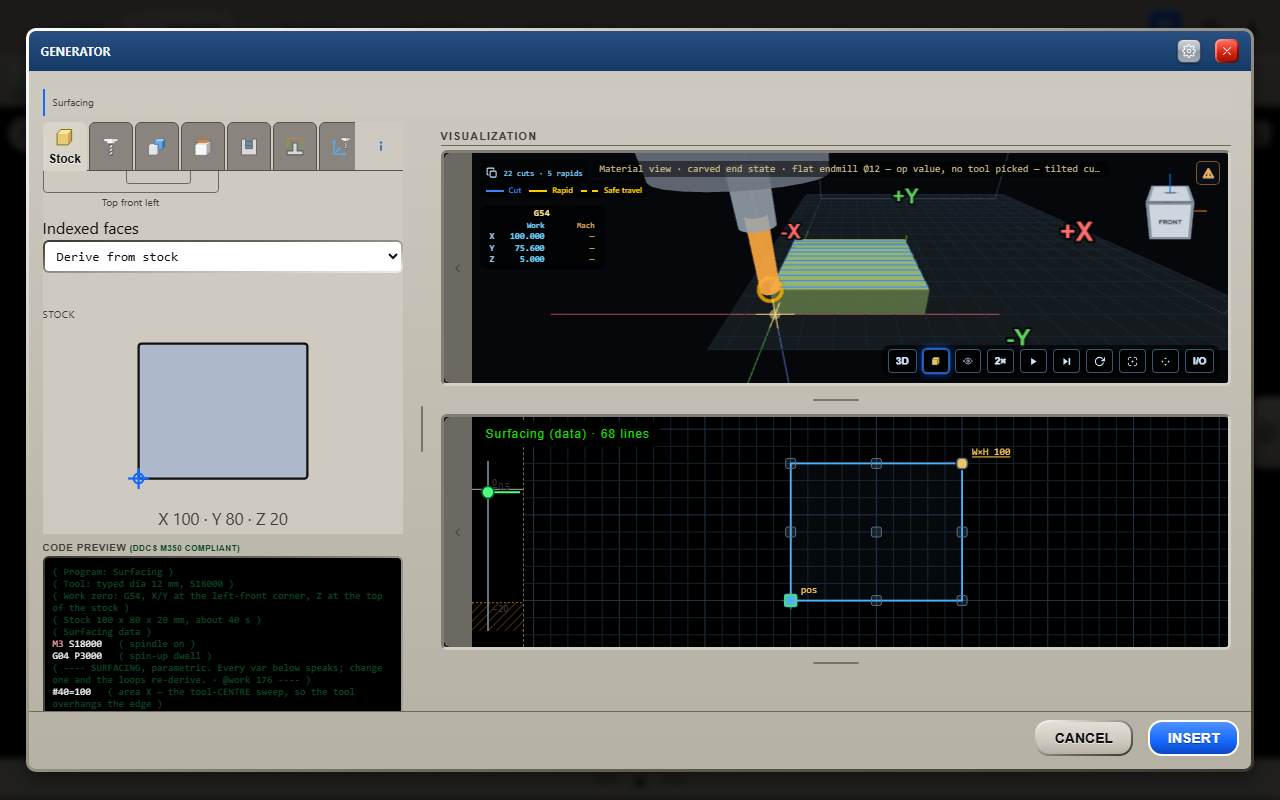This screenshot has width=1280, height=800.
Task: Click the green depth slider handle
Action: pos(488,492)
